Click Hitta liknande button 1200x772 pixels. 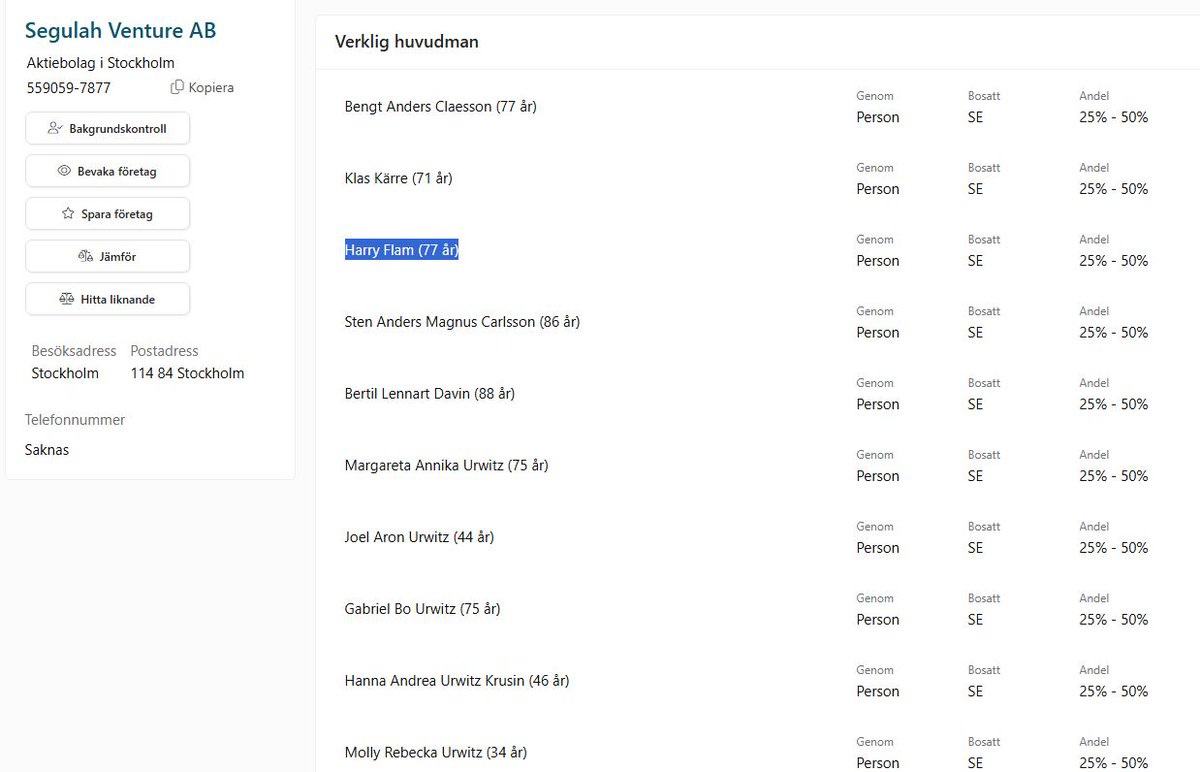(x=107, y=299)
